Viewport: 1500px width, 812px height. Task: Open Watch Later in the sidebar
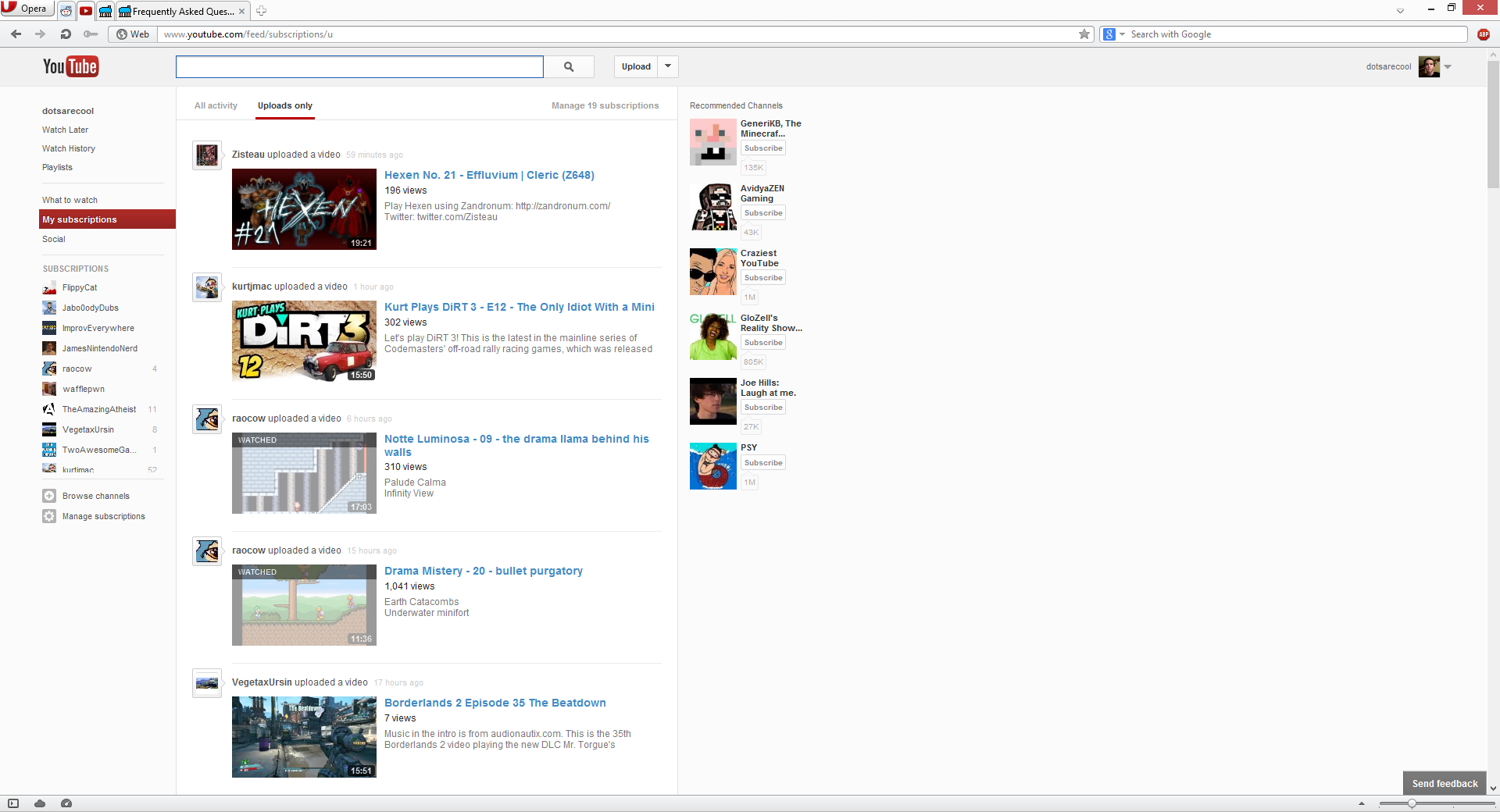[x=65, y=130]
